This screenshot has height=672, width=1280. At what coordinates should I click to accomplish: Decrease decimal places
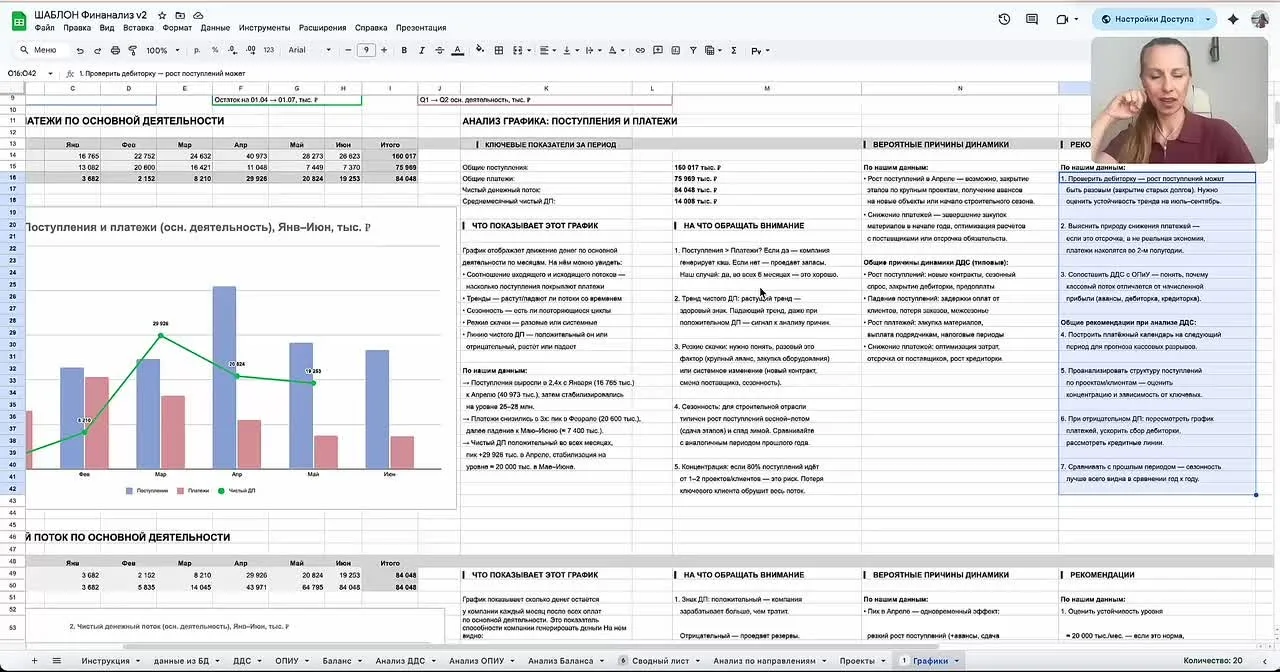232,50
